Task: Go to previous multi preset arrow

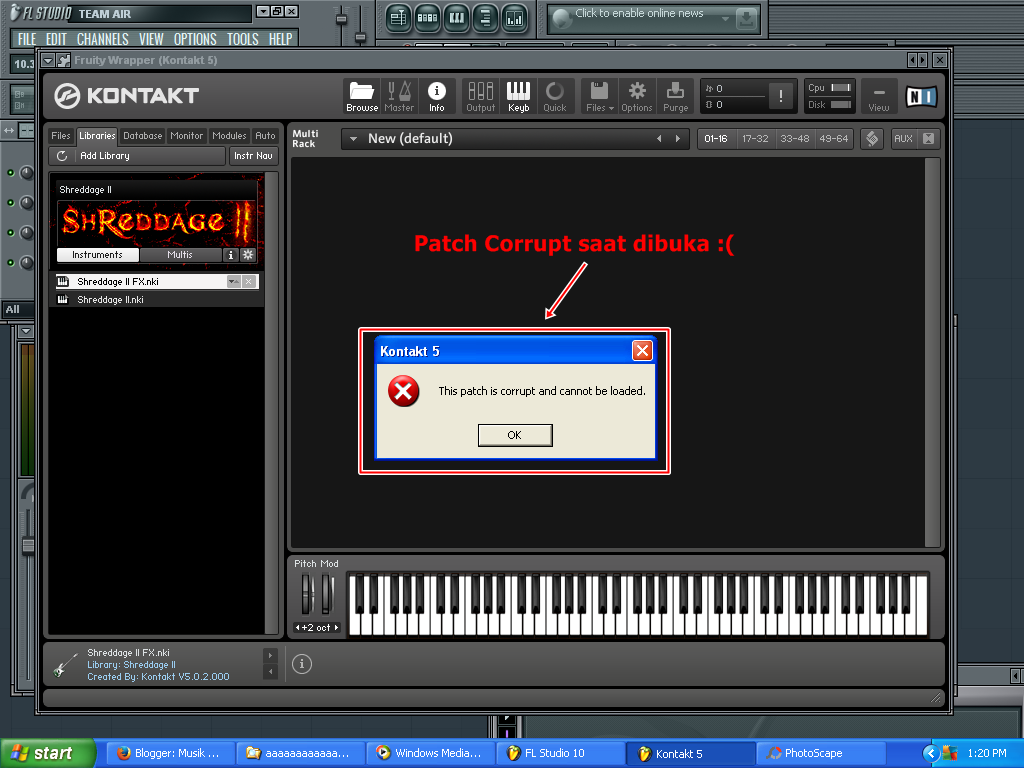Action: pos(659,138)
